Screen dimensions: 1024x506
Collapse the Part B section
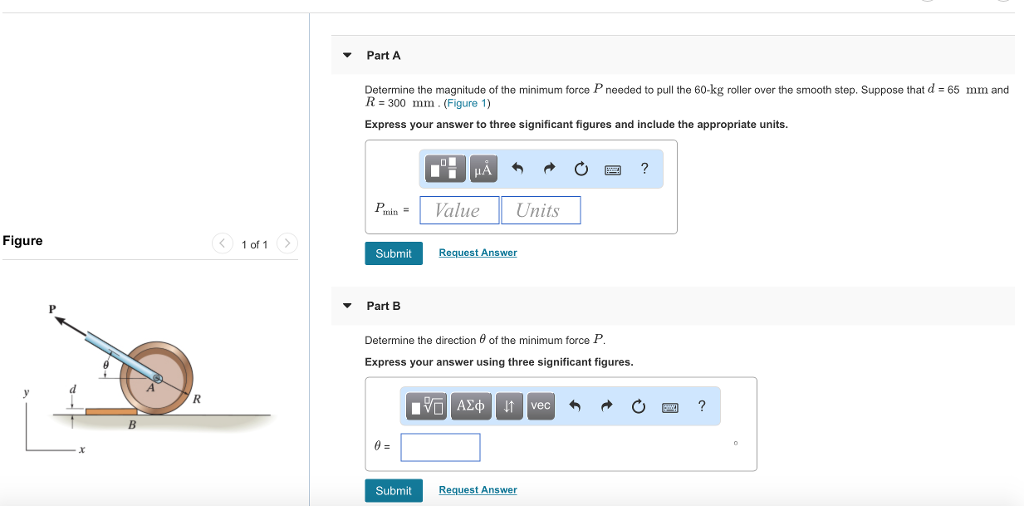click(347, 305)
